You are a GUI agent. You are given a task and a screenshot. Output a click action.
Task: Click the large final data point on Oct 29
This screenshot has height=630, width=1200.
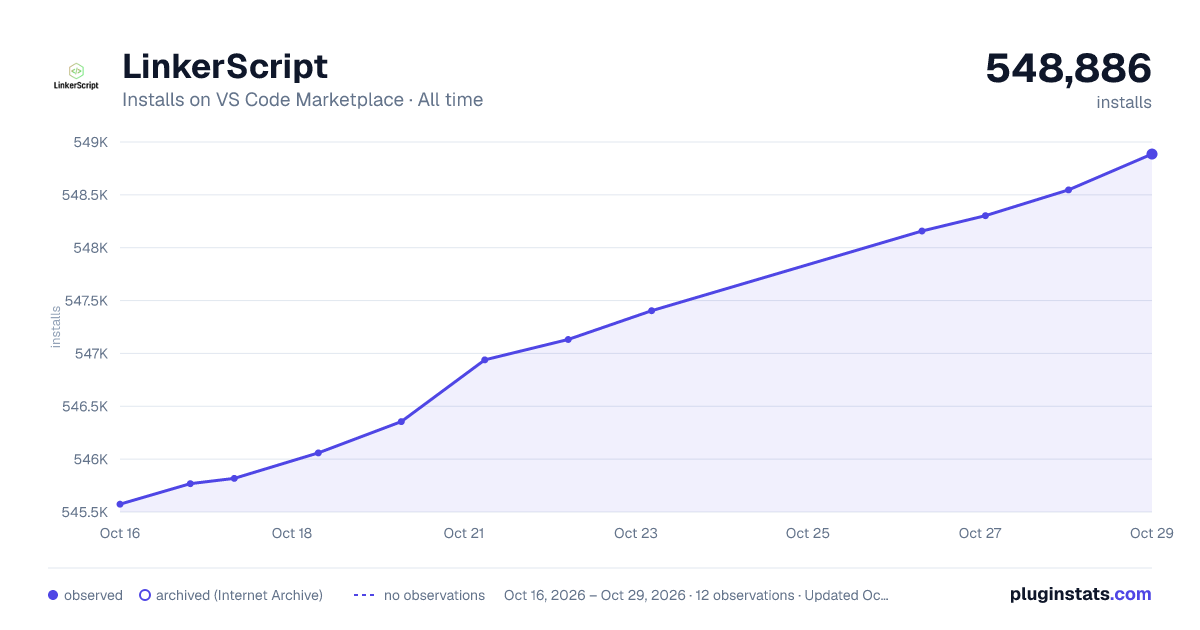pos(1152,154)
